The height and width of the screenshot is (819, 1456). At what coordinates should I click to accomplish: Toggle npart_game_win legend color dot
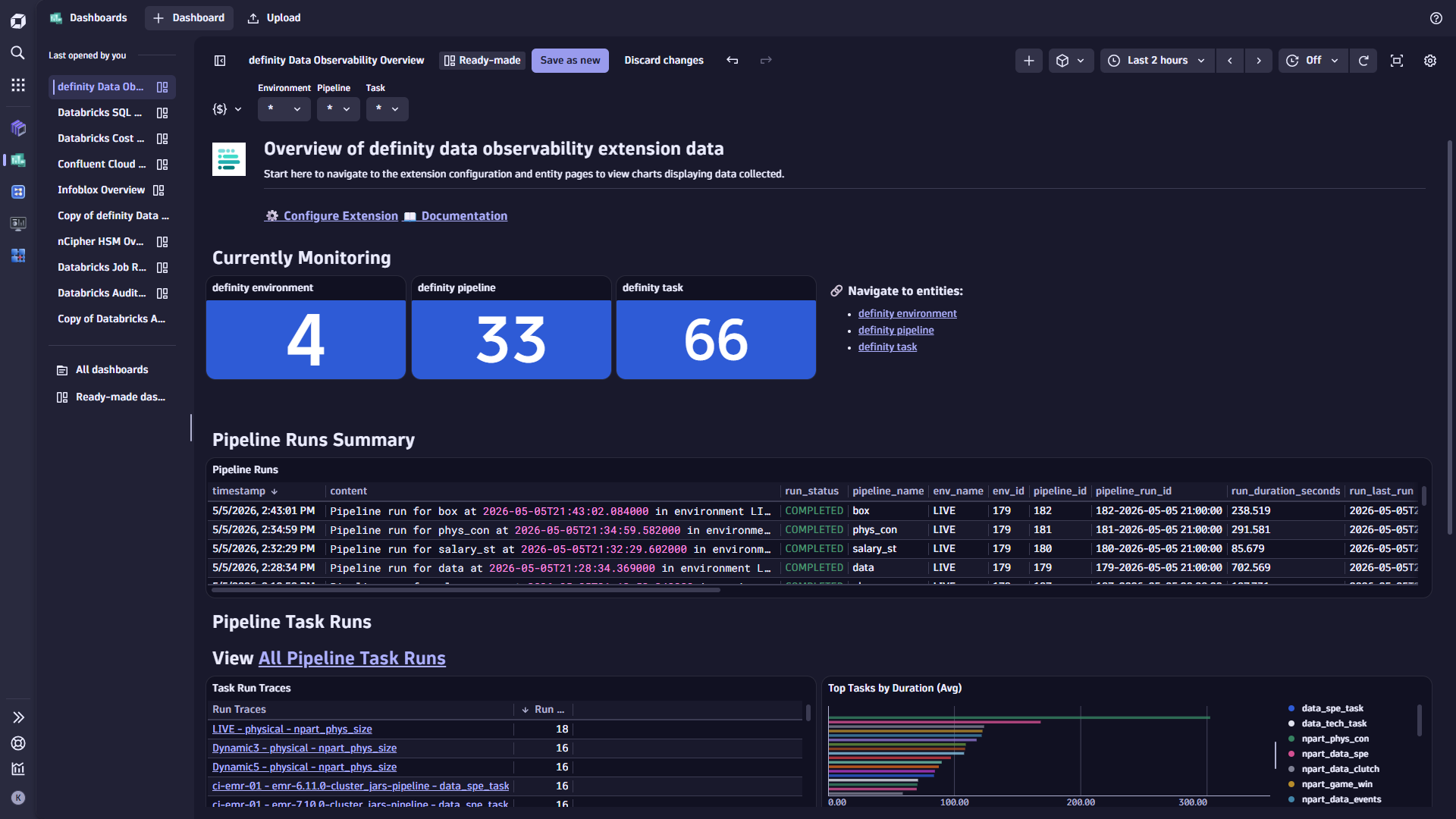tap(1291, 785)
